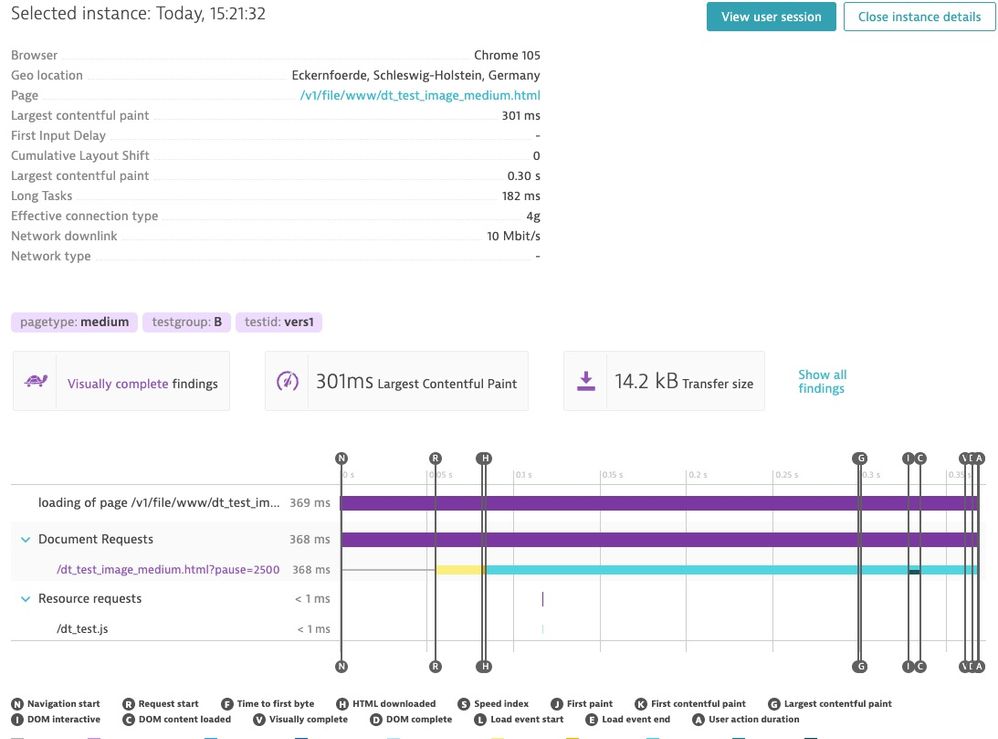Click the top HTML downloaded (H) timeline marker

(x=484, y=459)
